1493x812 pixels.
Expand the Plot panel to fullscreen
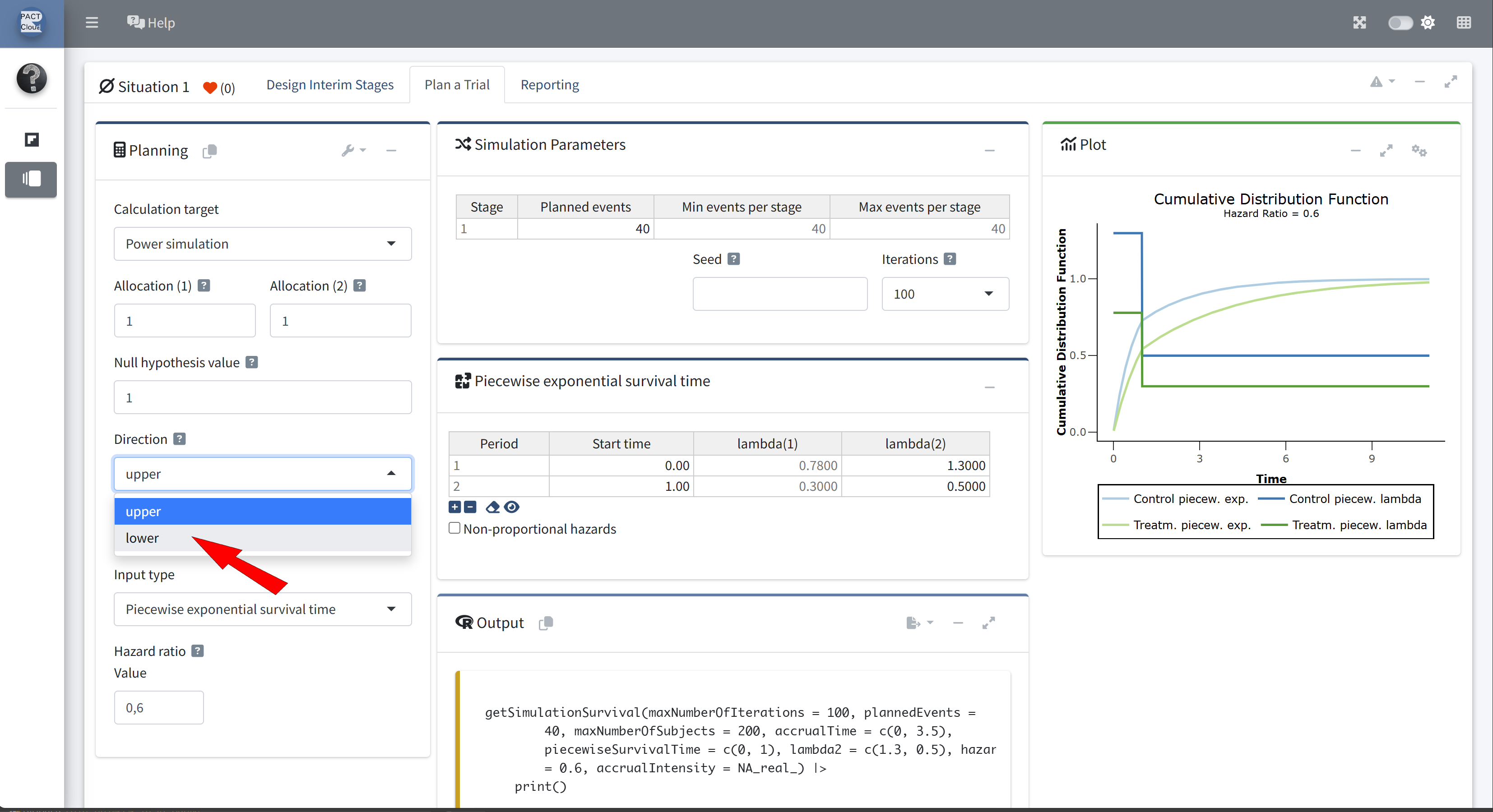pos(1386,151)
